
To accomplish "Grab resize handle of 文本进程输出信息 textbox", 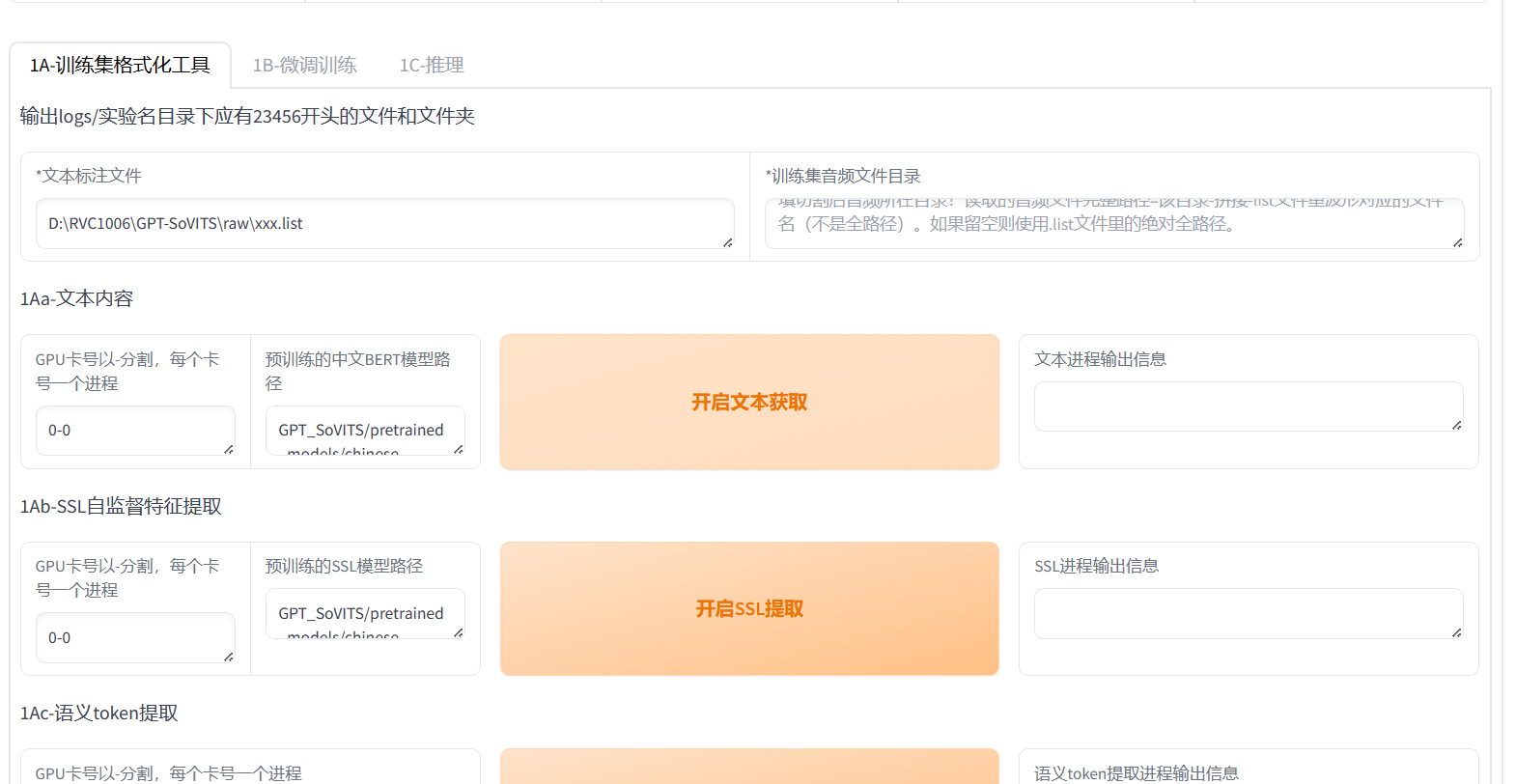I will [x=1456, y=425].
